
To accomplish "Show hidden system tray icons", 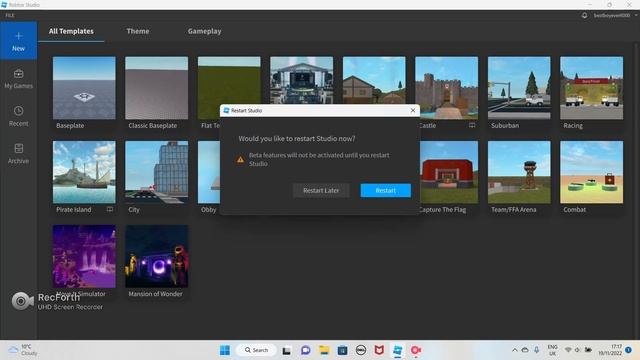I will pos(514,350).
